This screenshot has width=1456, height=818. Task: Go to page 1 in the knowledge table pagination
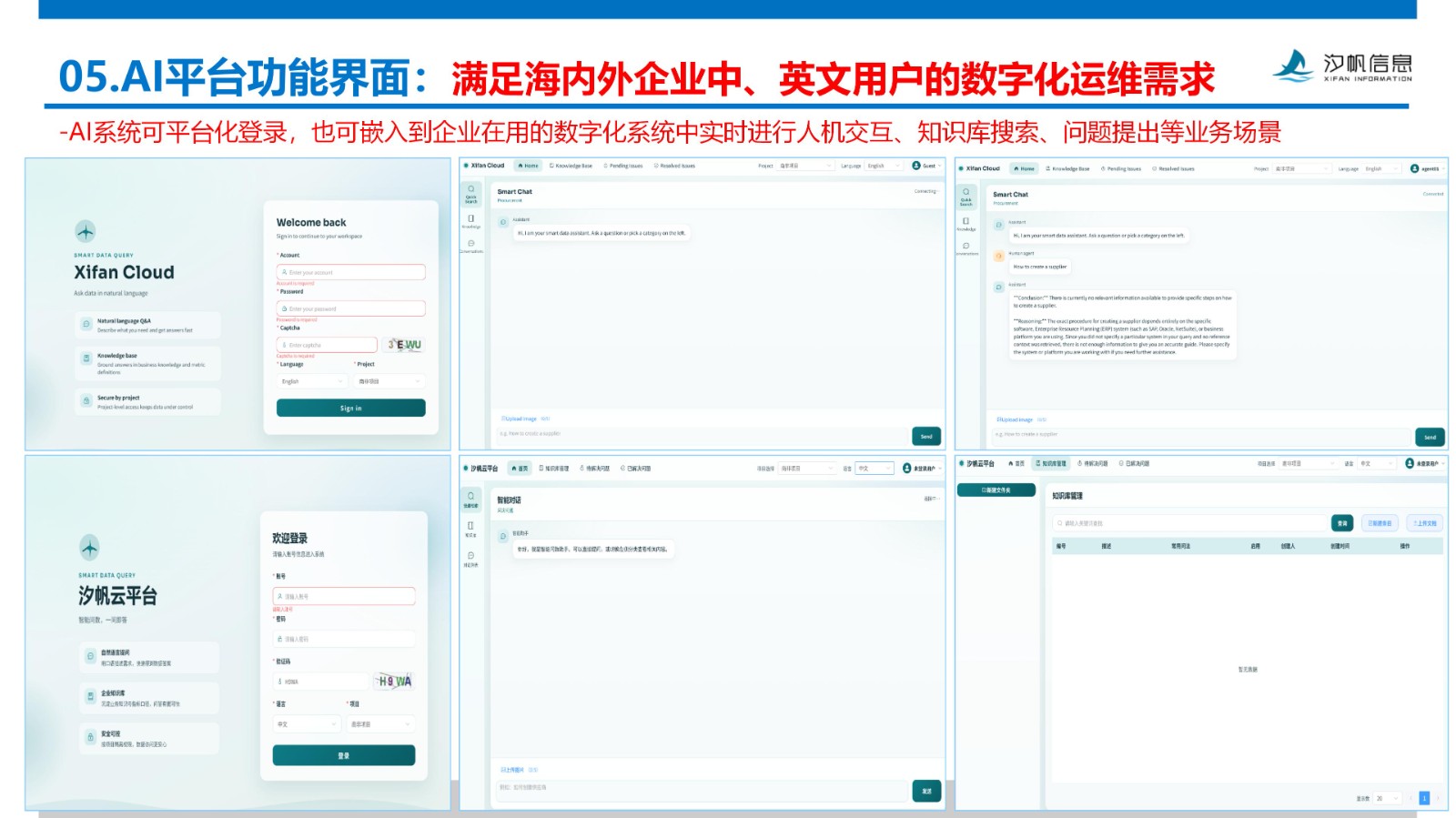point(1424,798)
